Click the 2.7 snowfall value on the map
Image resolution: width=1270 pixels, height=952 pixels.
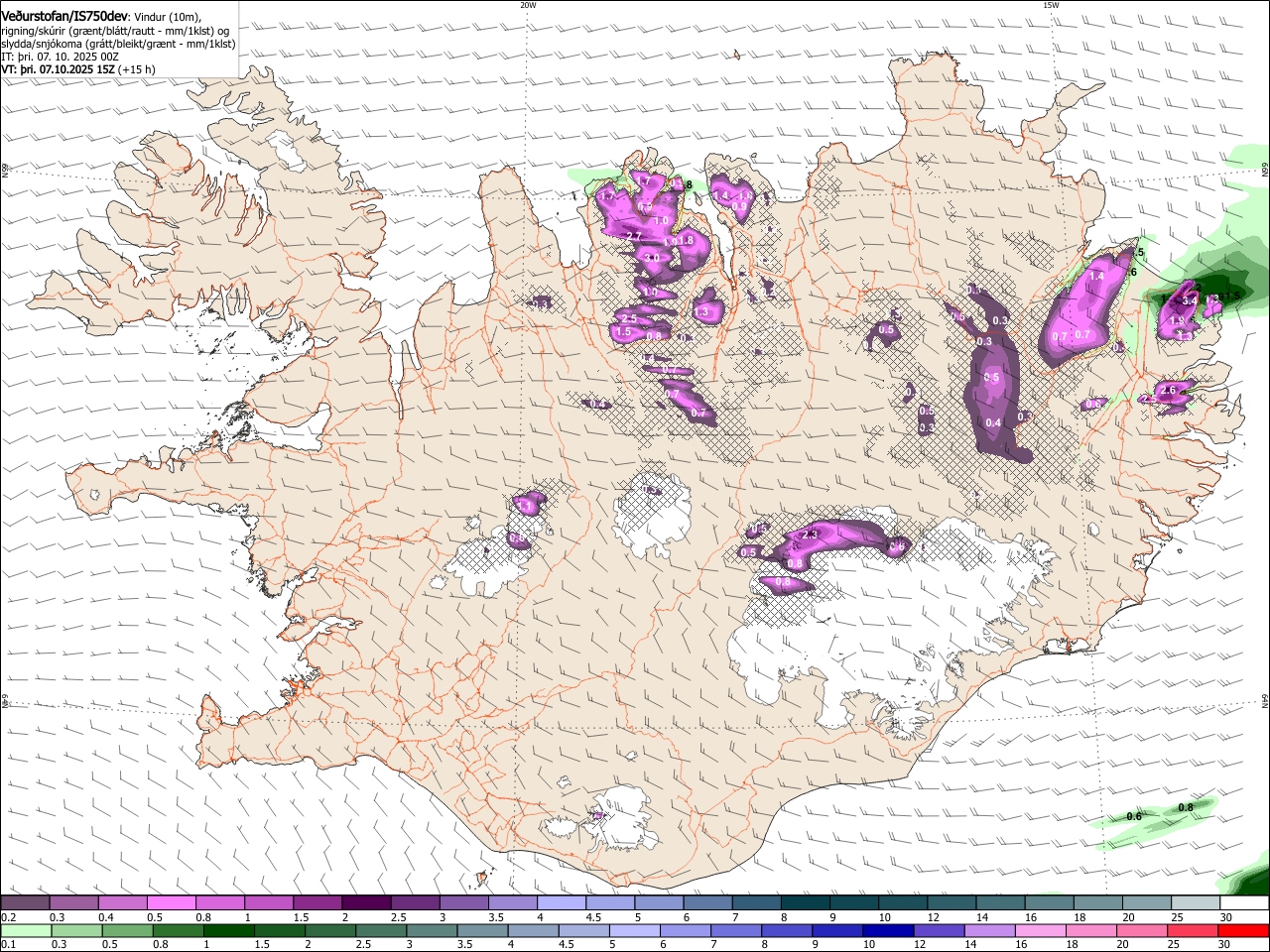coord(635,235)
